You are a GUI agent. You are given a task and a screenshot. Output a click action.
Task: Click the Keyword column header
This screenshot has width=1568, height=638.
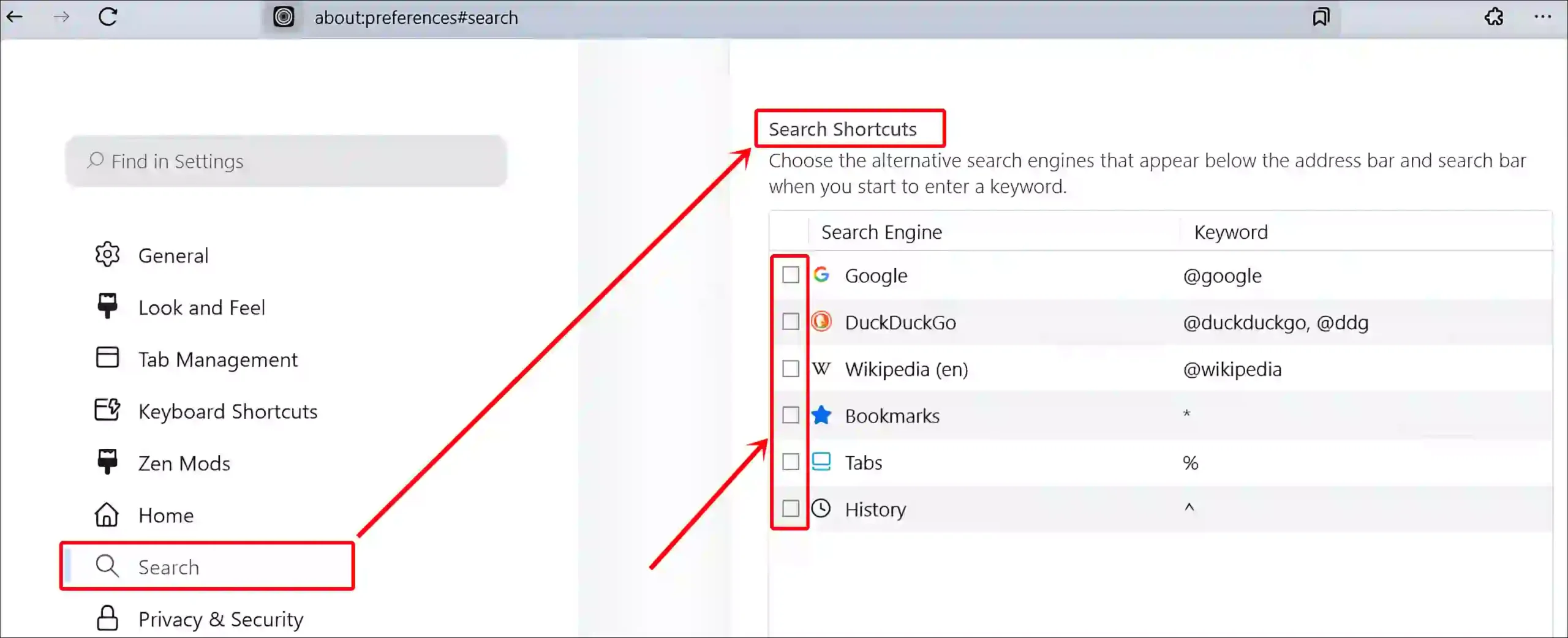click(1231, 232)
